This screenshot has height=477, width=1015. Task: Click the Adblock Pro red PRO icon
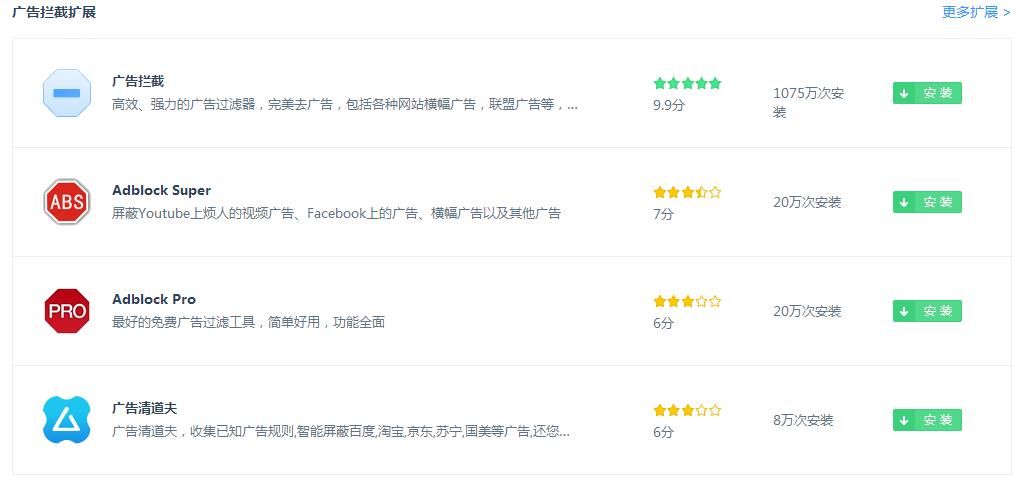click(x=67, y=311)
